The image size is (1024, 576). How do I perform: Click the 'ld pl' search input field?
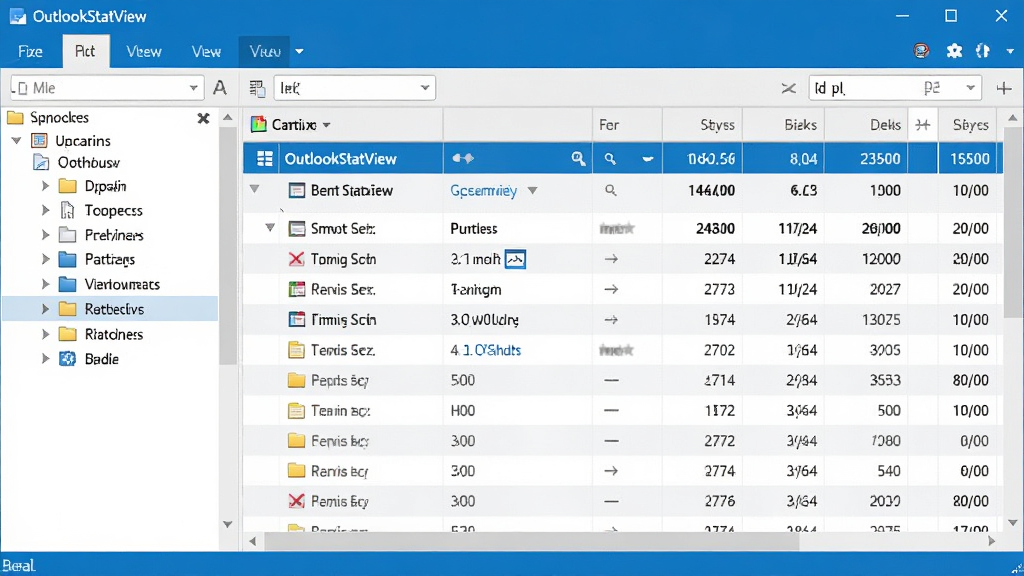click(895, 88)
